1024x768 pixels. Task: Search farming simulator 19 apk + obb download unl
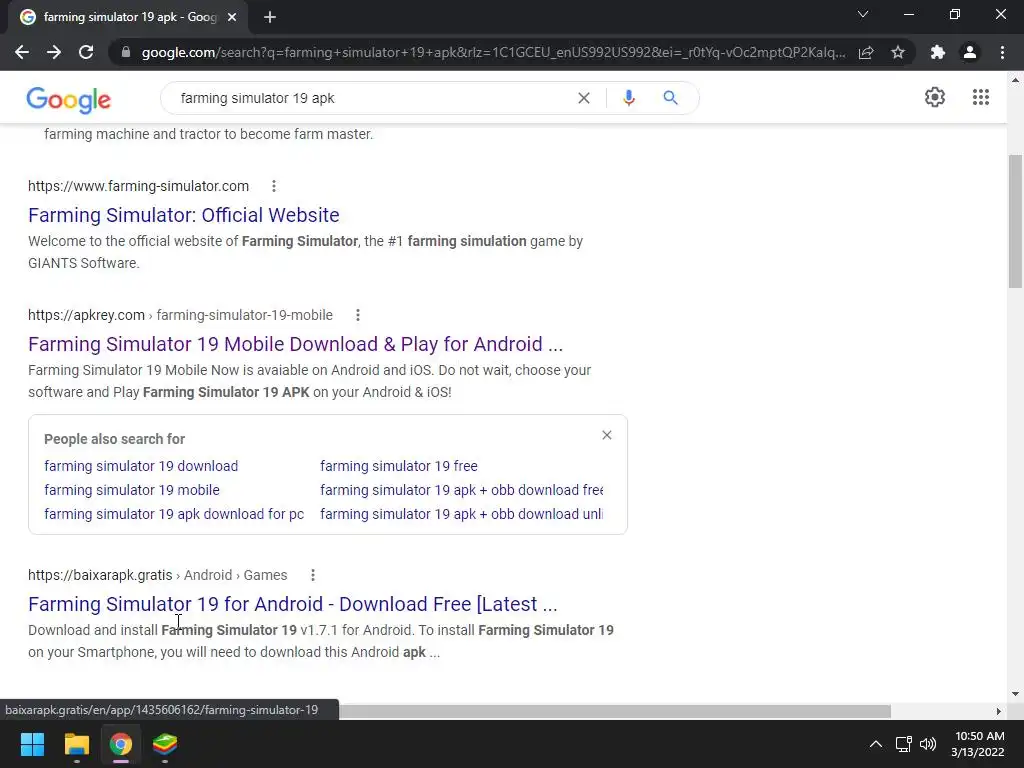click(x=462, y=515)
